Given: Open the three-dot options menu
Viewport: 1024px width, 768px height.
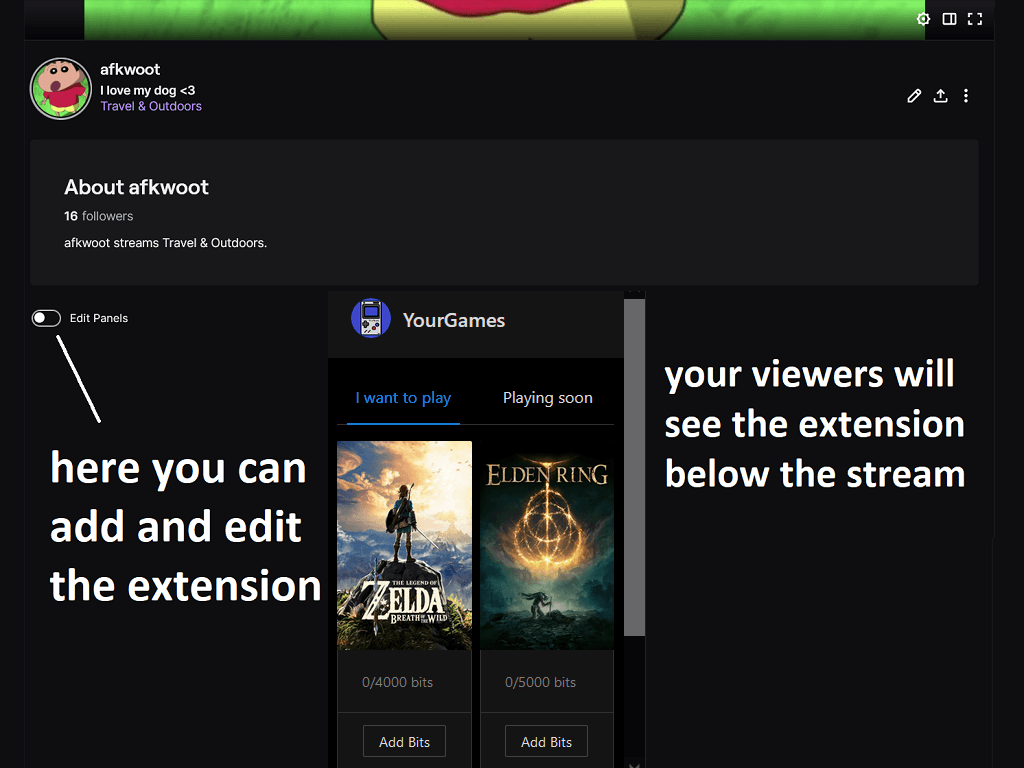Looking at the screenshot, I should (x=966, y=95).
